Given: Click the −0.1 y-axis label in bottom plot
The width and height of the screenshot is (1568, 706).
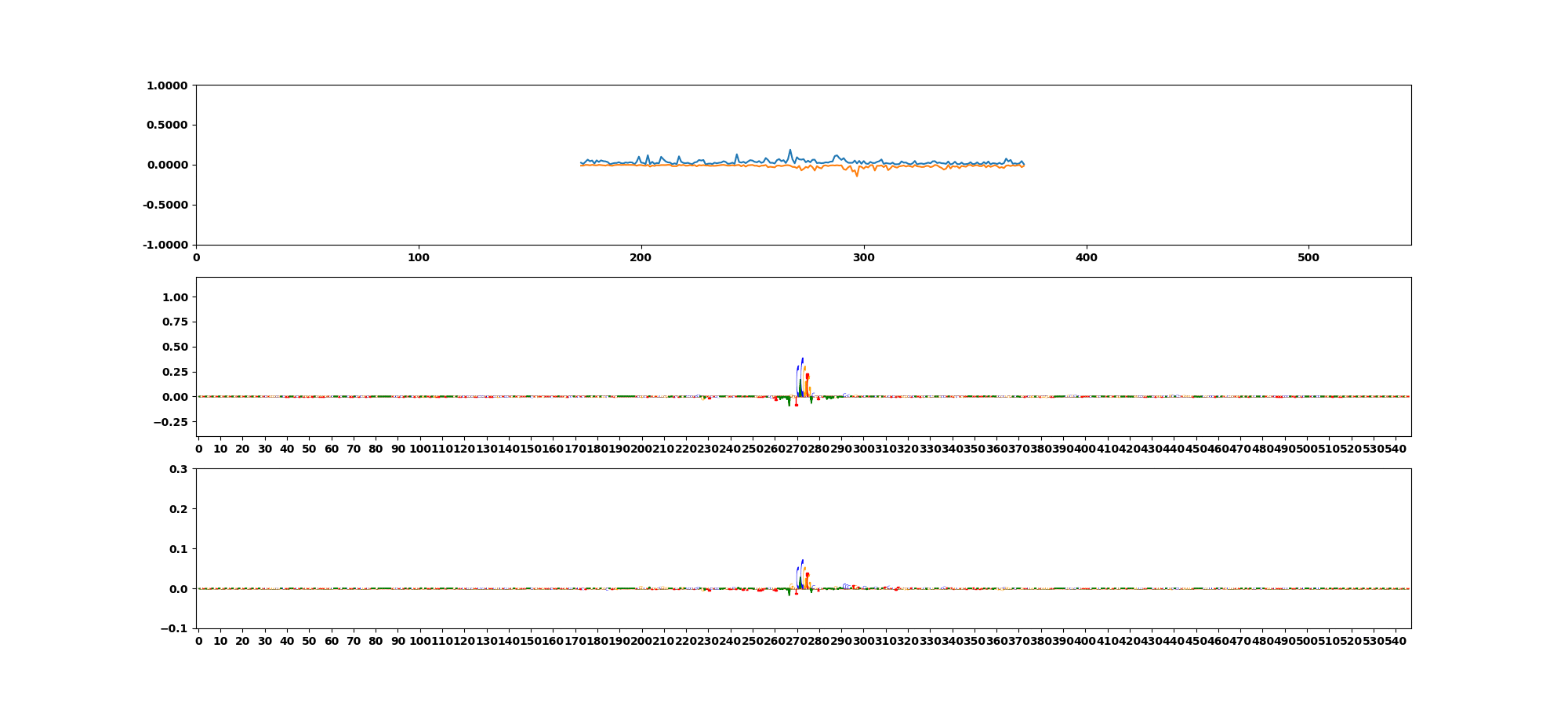Looking at the screenshot, I should (x=176, y=628).
